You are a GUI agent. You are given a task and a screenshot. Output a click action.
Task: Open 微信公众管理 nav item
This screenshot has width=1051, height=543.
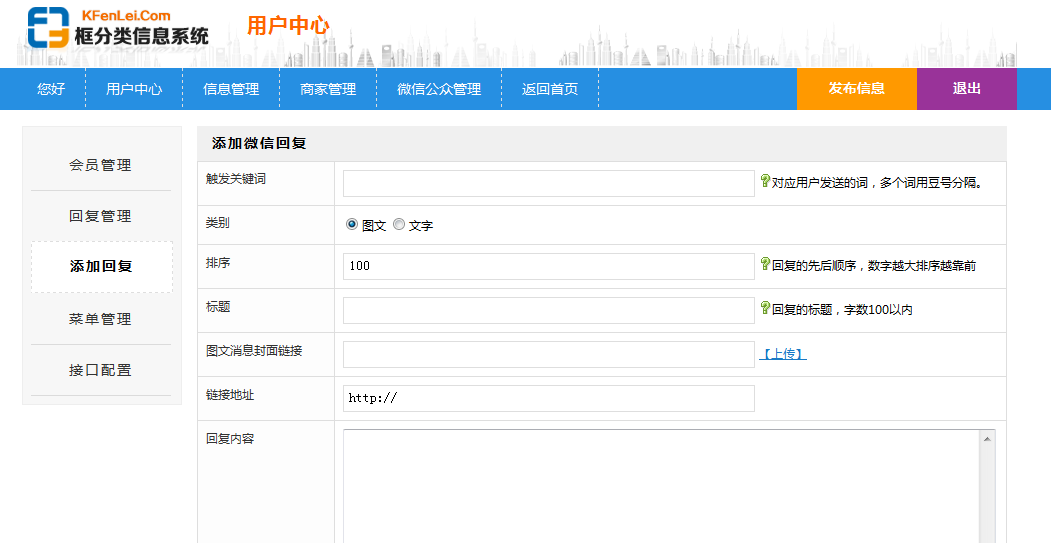coord(439,89)
